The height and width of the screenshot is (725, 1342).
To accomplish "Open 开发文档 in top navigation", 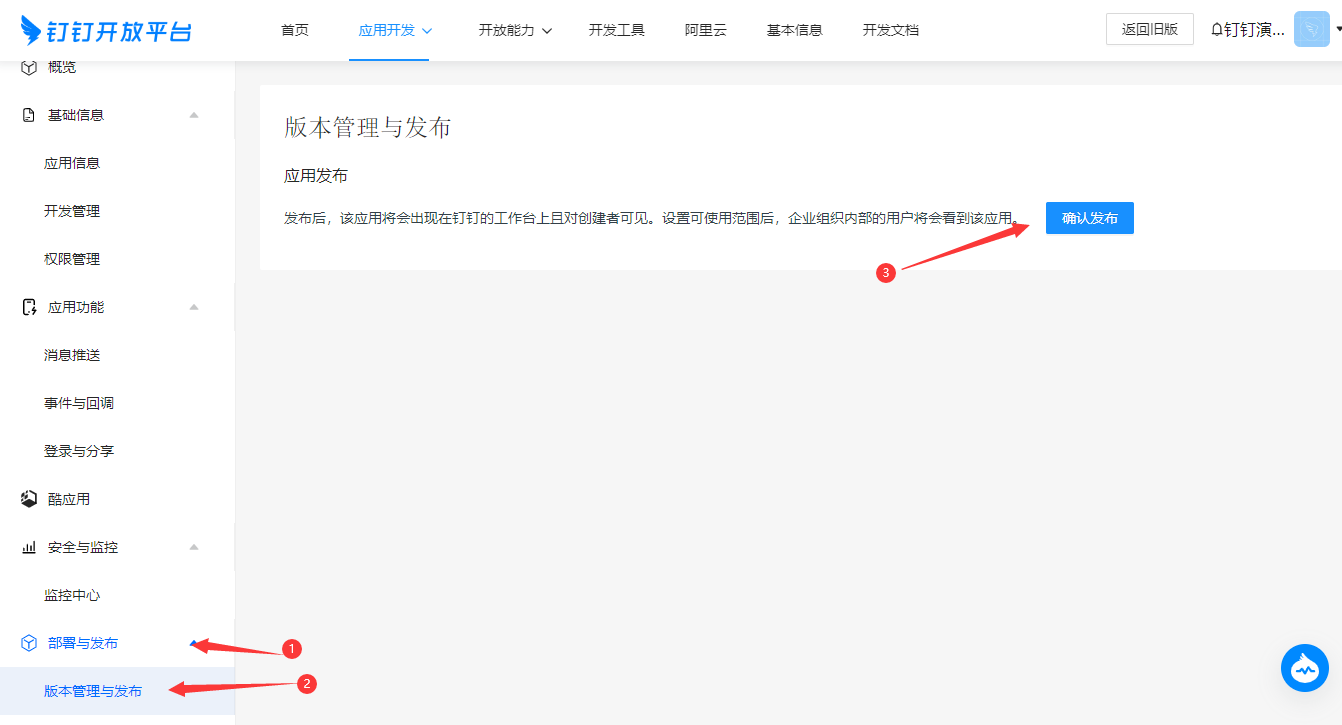I will [890, 30].
